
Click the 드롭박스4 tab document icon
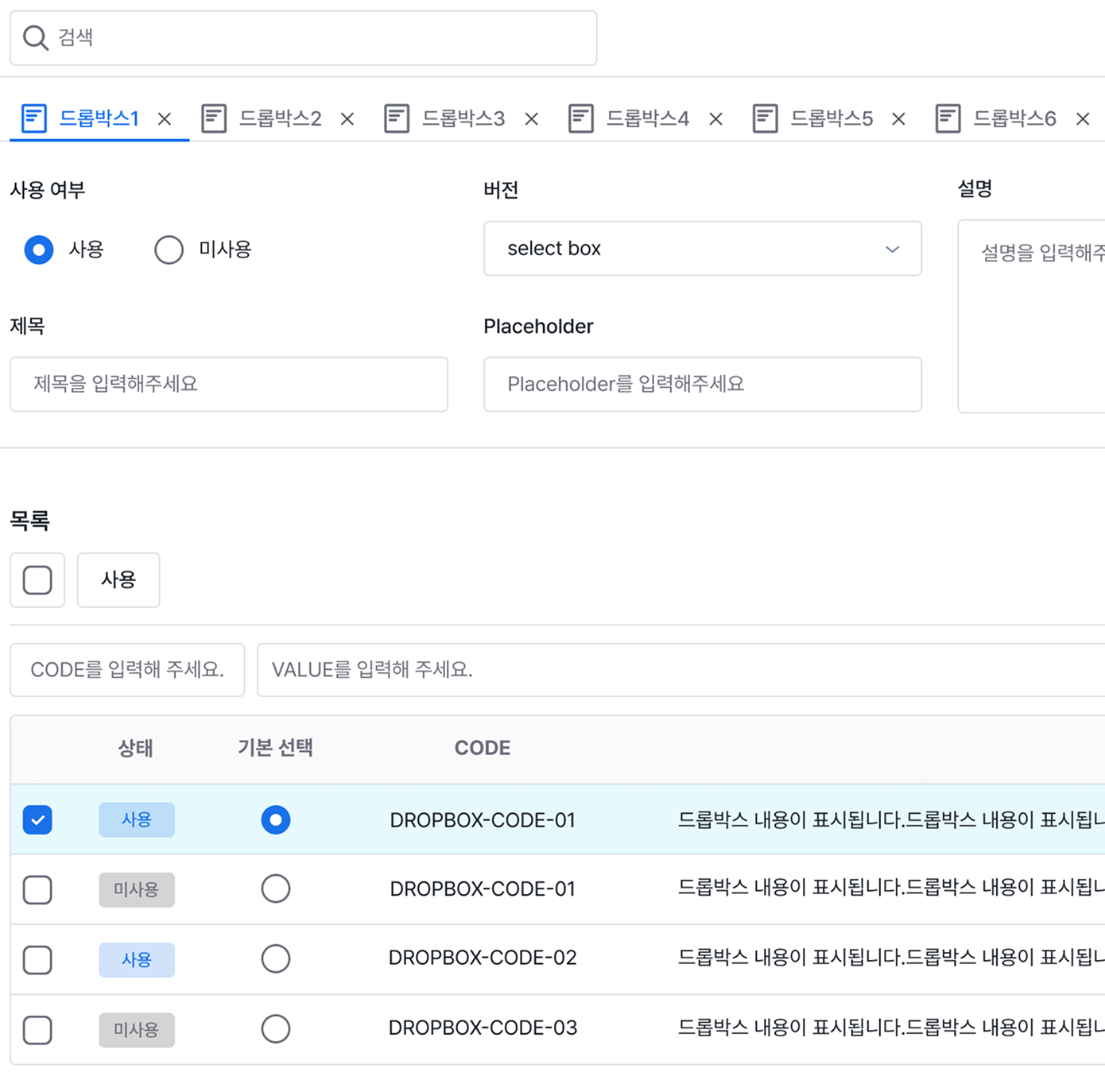pos(581,118)
